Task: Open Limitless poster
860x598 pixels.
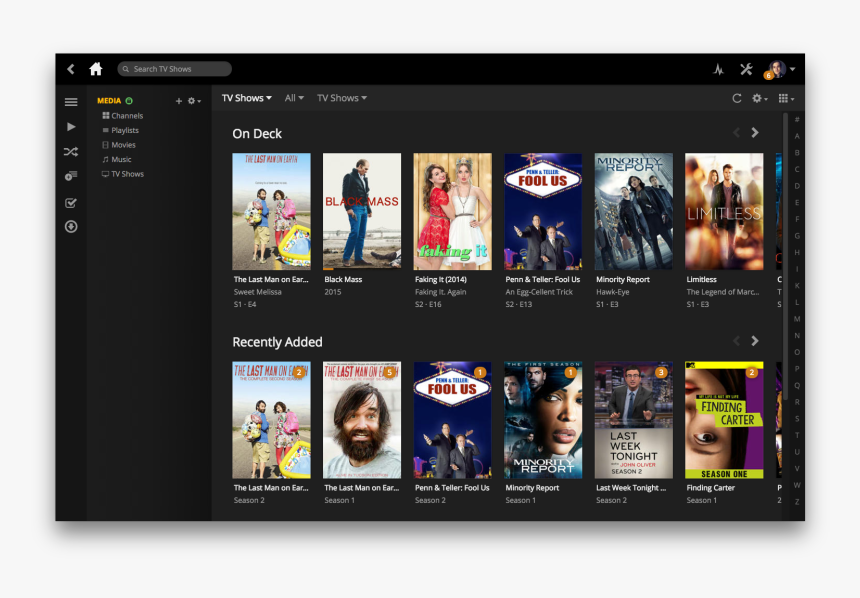Action: point(724,211)
